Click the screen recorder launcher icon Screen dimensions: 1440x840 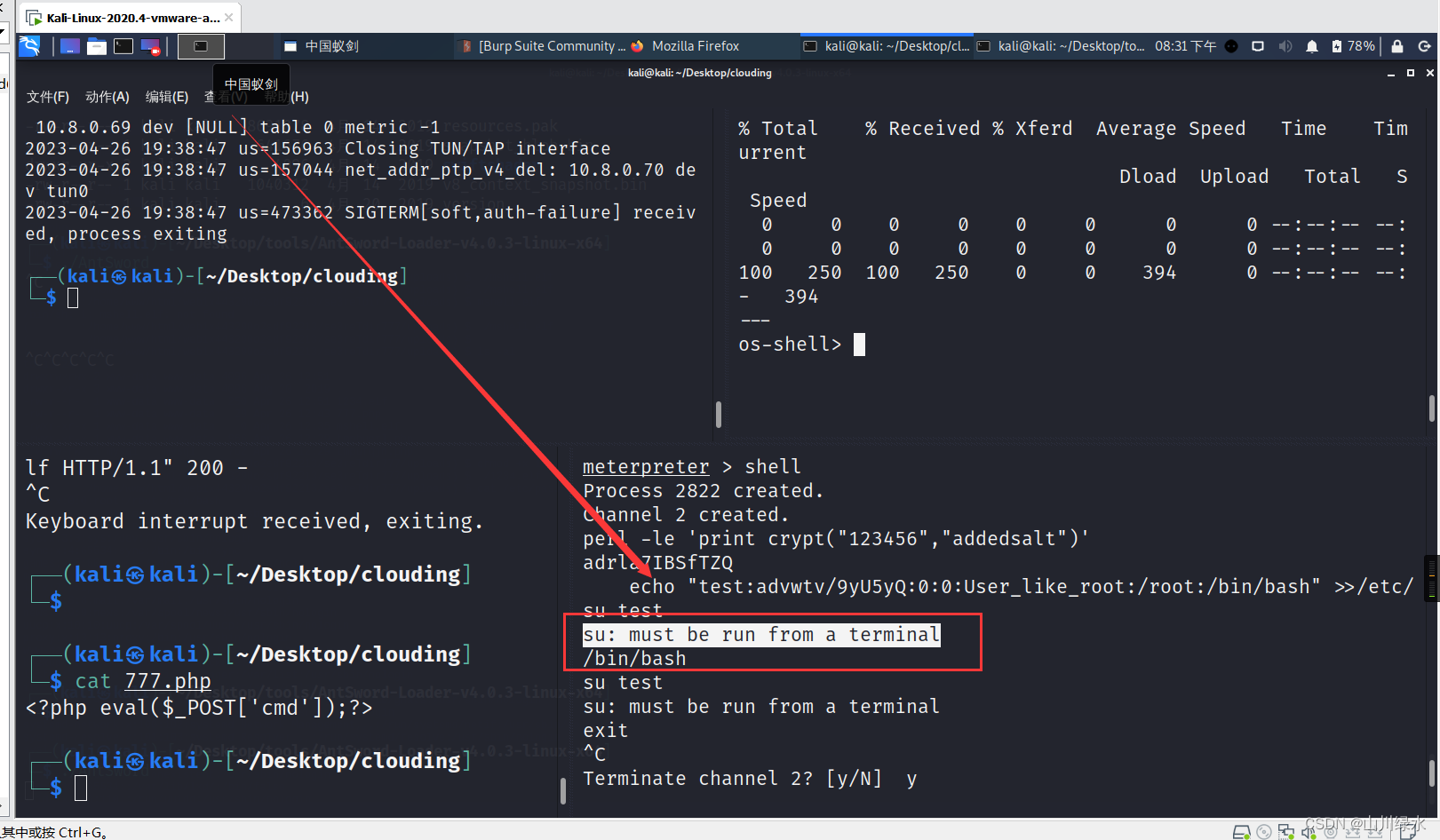[x=151, y=46]
